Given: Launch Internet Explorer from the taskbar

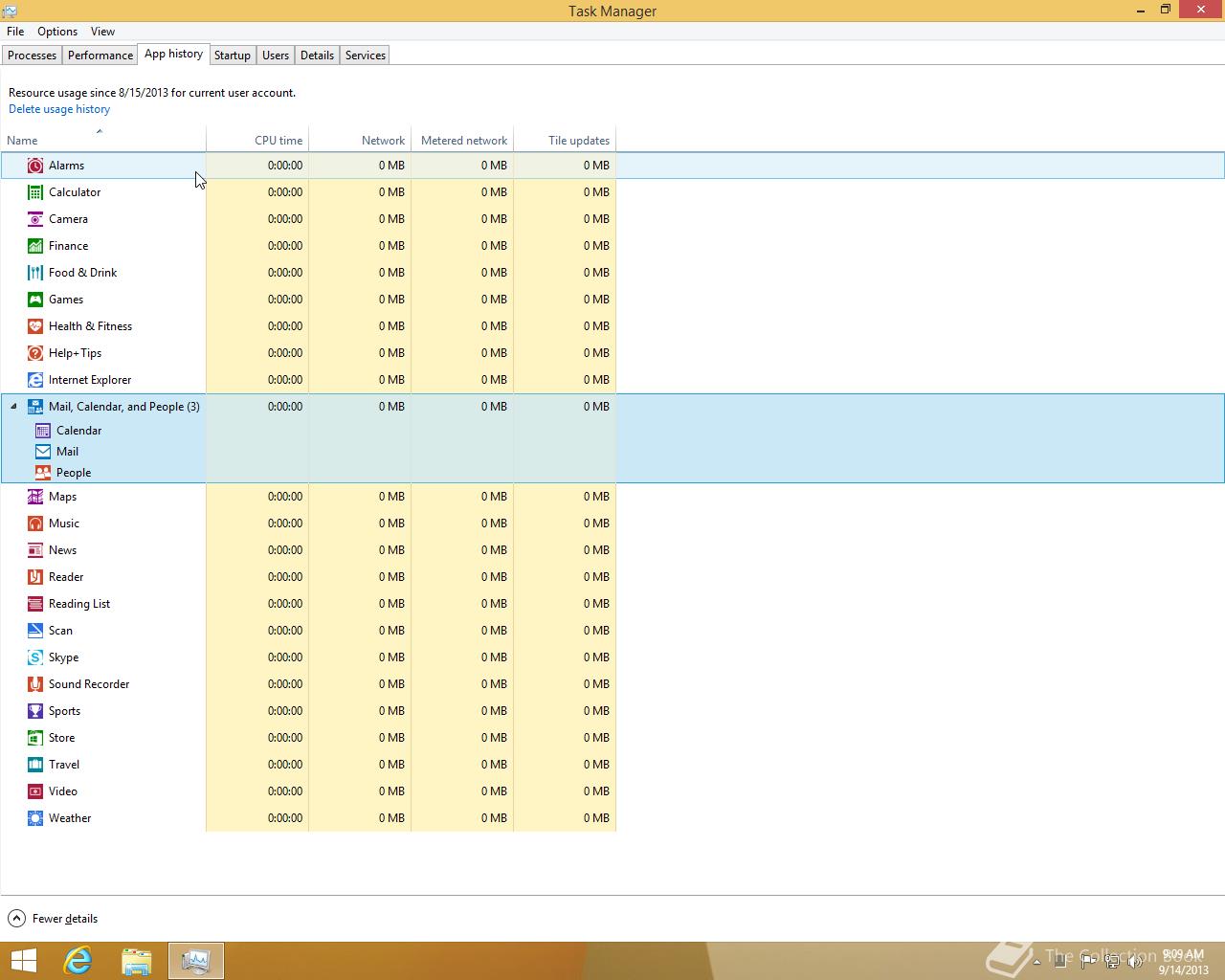Looking at the screenshot, I should pyautogui.click(x=78, y=961).
